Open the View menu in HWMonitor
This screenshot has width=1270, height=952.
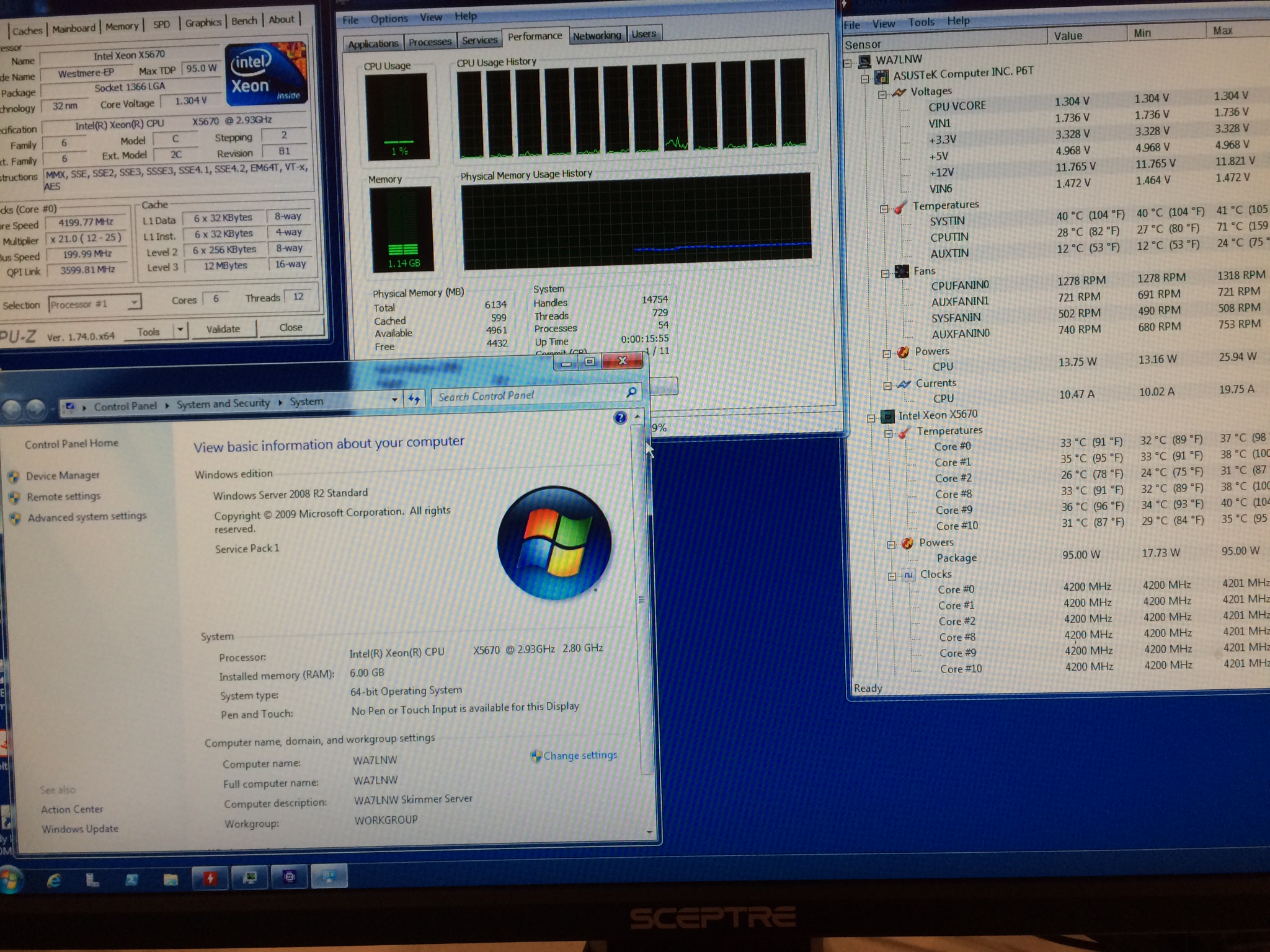[884, 24]
